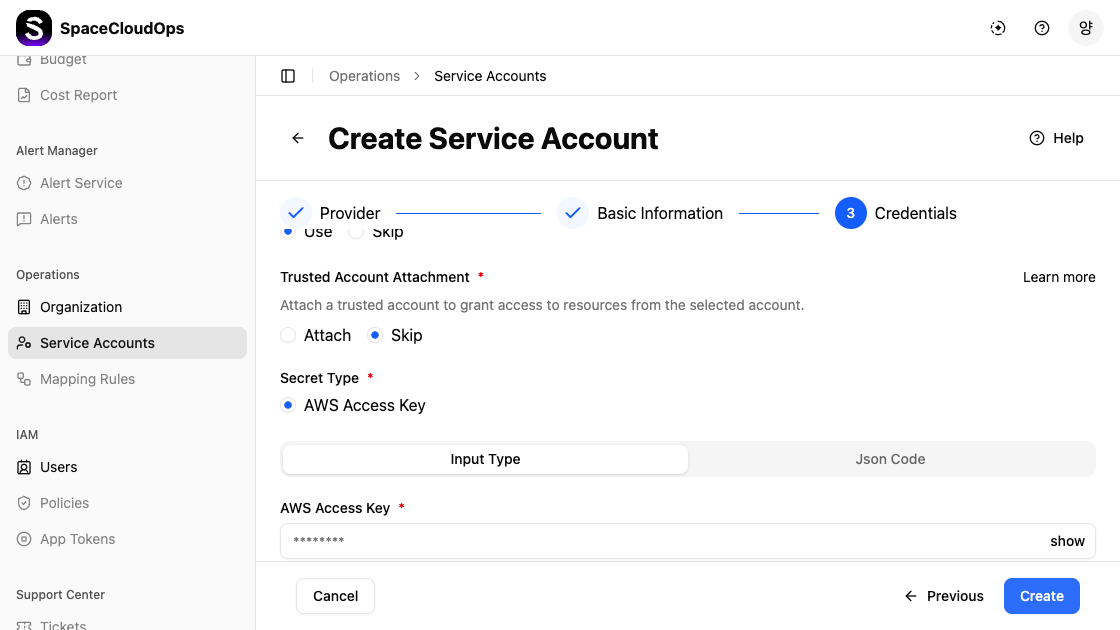Click the SpaceCloudOps logo icon
The width and height of the screenshot is (1120, 630).
34,28
